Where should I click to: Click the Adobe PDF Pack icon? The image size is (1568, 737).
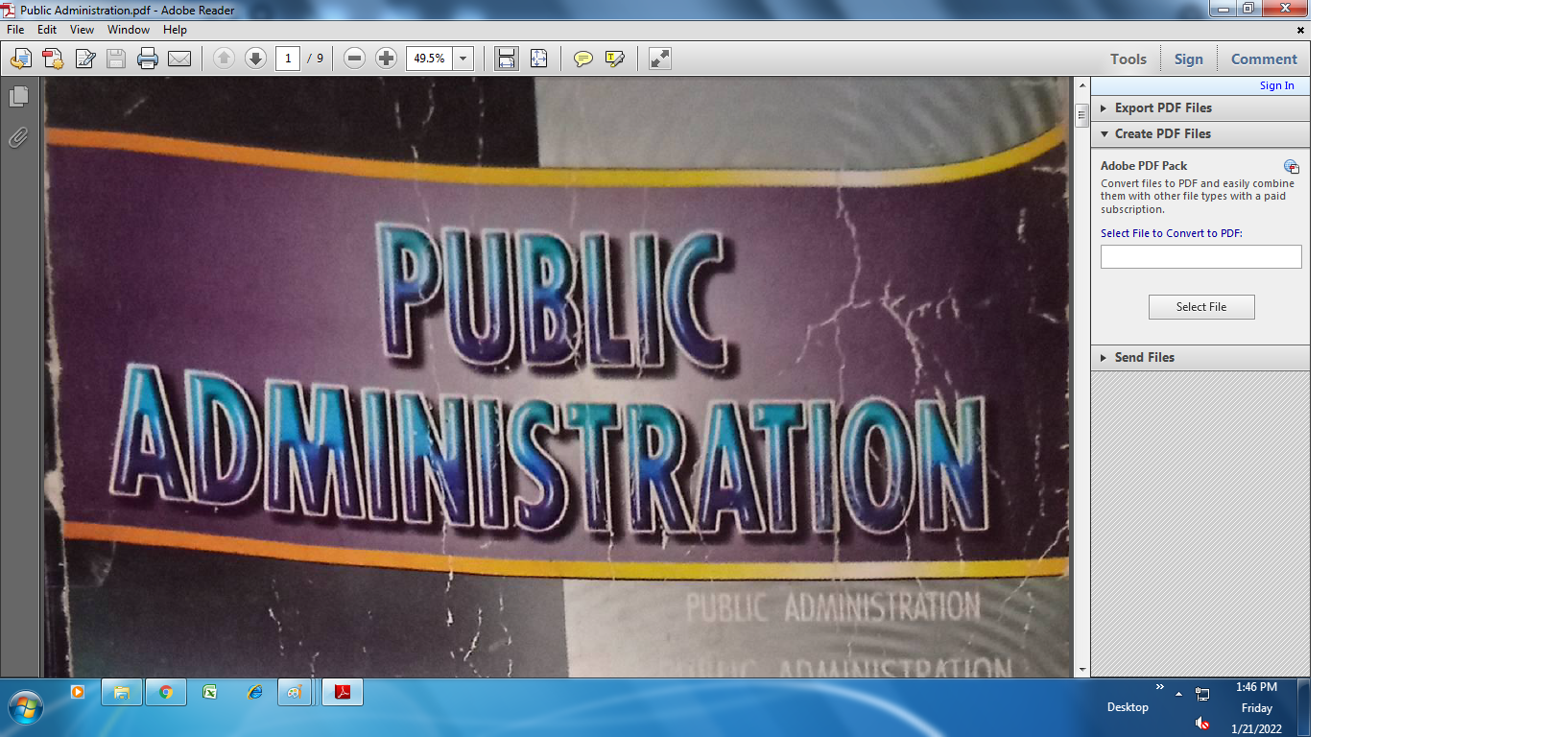(x=1292, y=167)
